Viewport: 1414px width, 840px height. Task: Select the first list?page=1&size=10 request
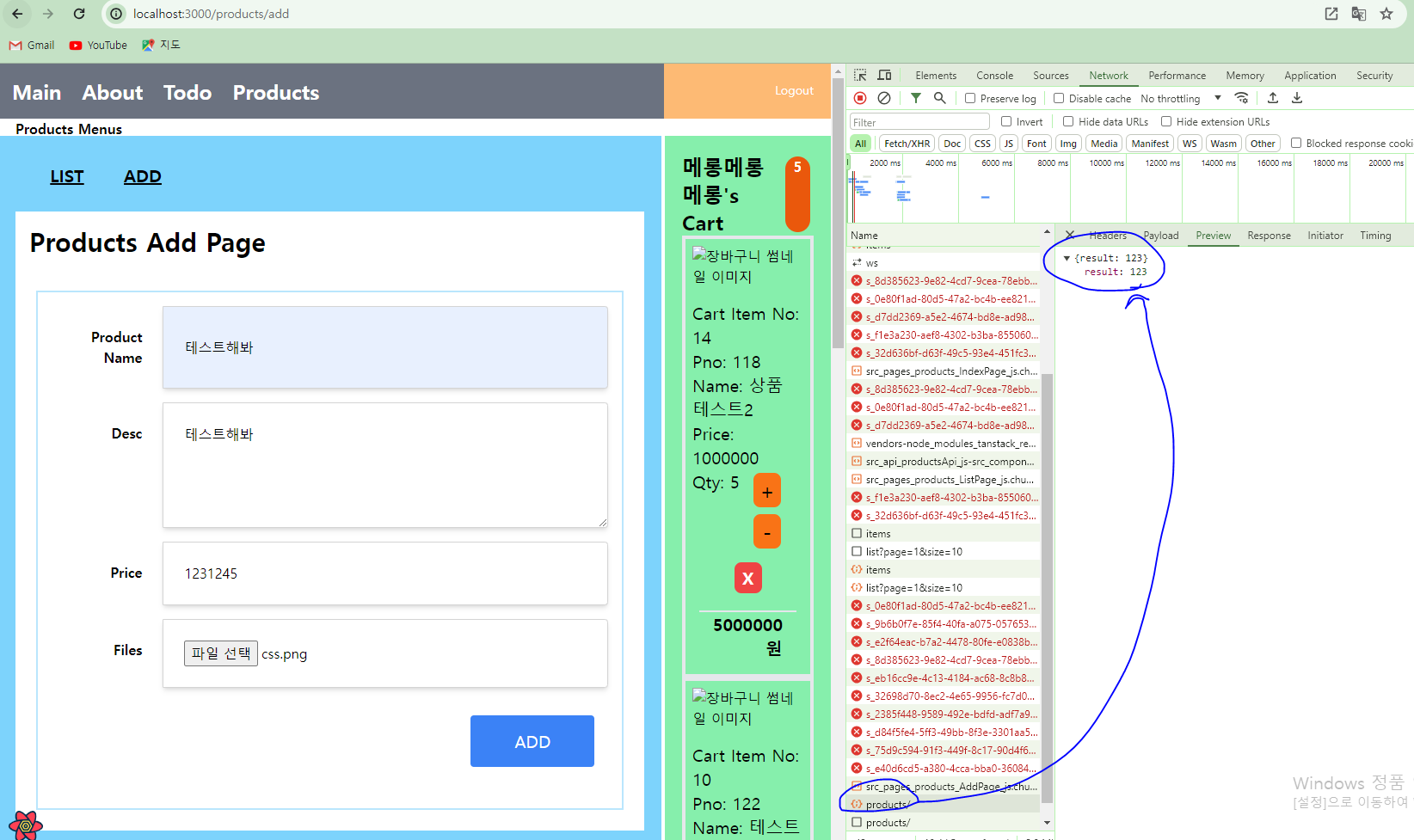click(944, 552)
